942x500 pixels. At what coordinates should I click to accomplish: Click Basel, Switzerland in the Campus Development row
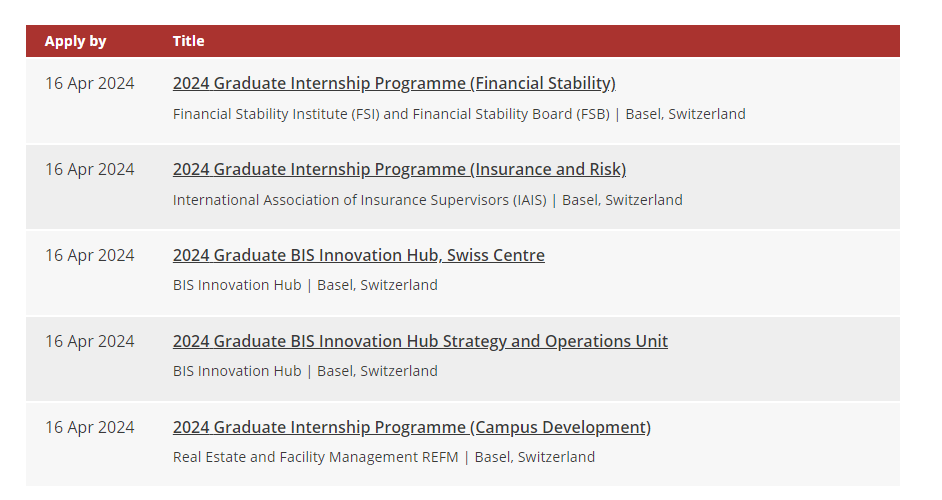pos(535,457)
